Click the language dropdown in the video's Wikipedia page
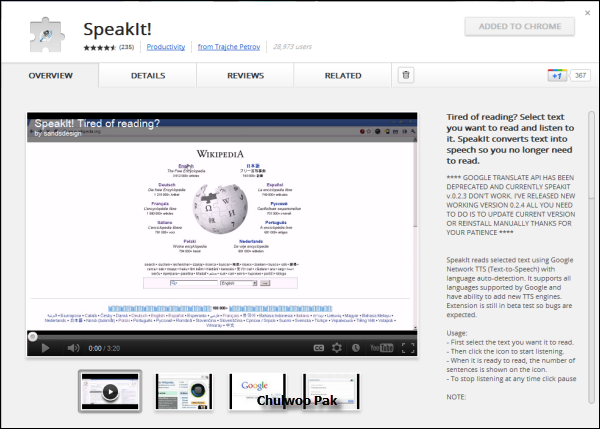This screenshot has height=429, width=600. pyautogui.click(x=238, y=283)
